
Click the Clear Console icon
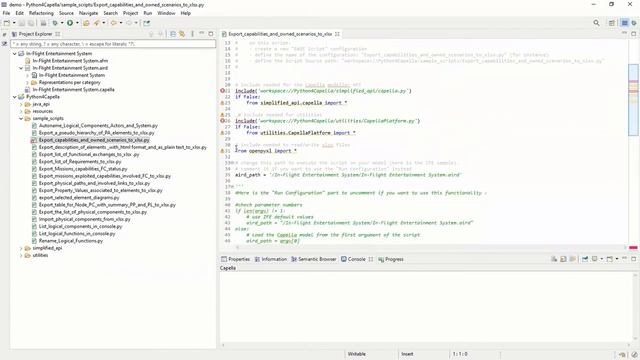pos(554,259)
